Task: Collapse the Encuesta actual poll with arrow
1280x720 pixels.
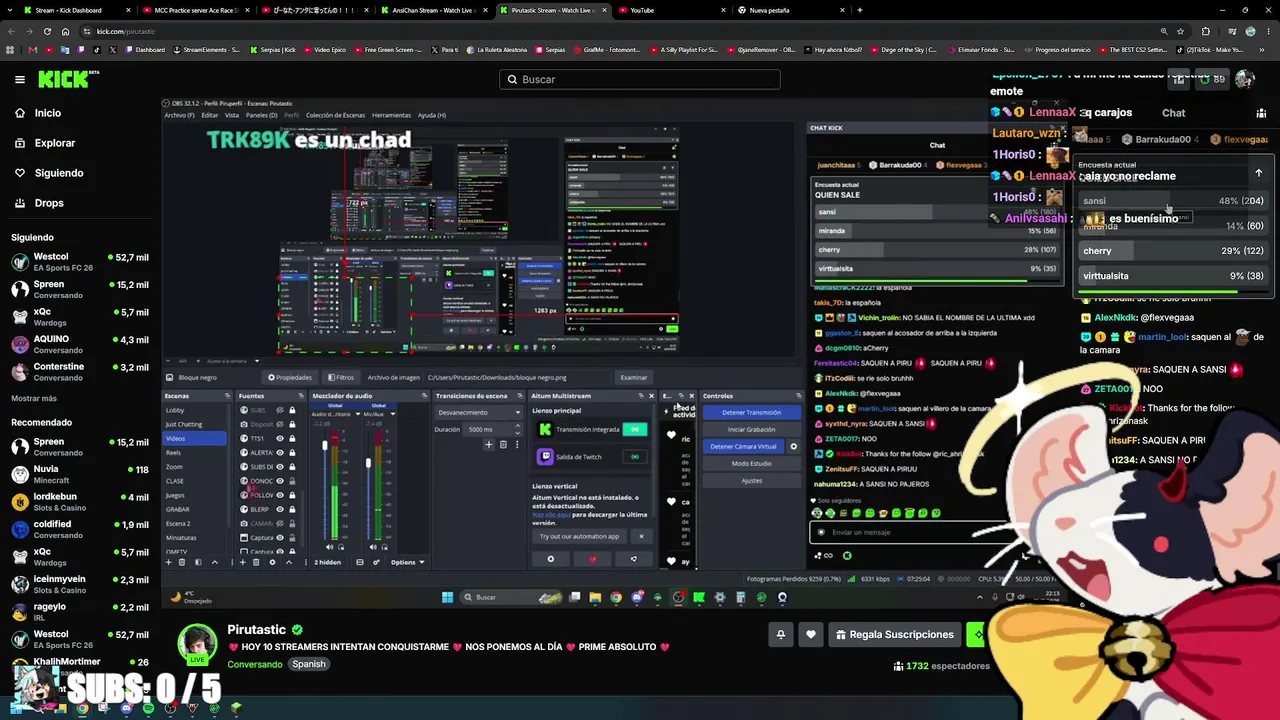Action: [x=1259, y=173]
